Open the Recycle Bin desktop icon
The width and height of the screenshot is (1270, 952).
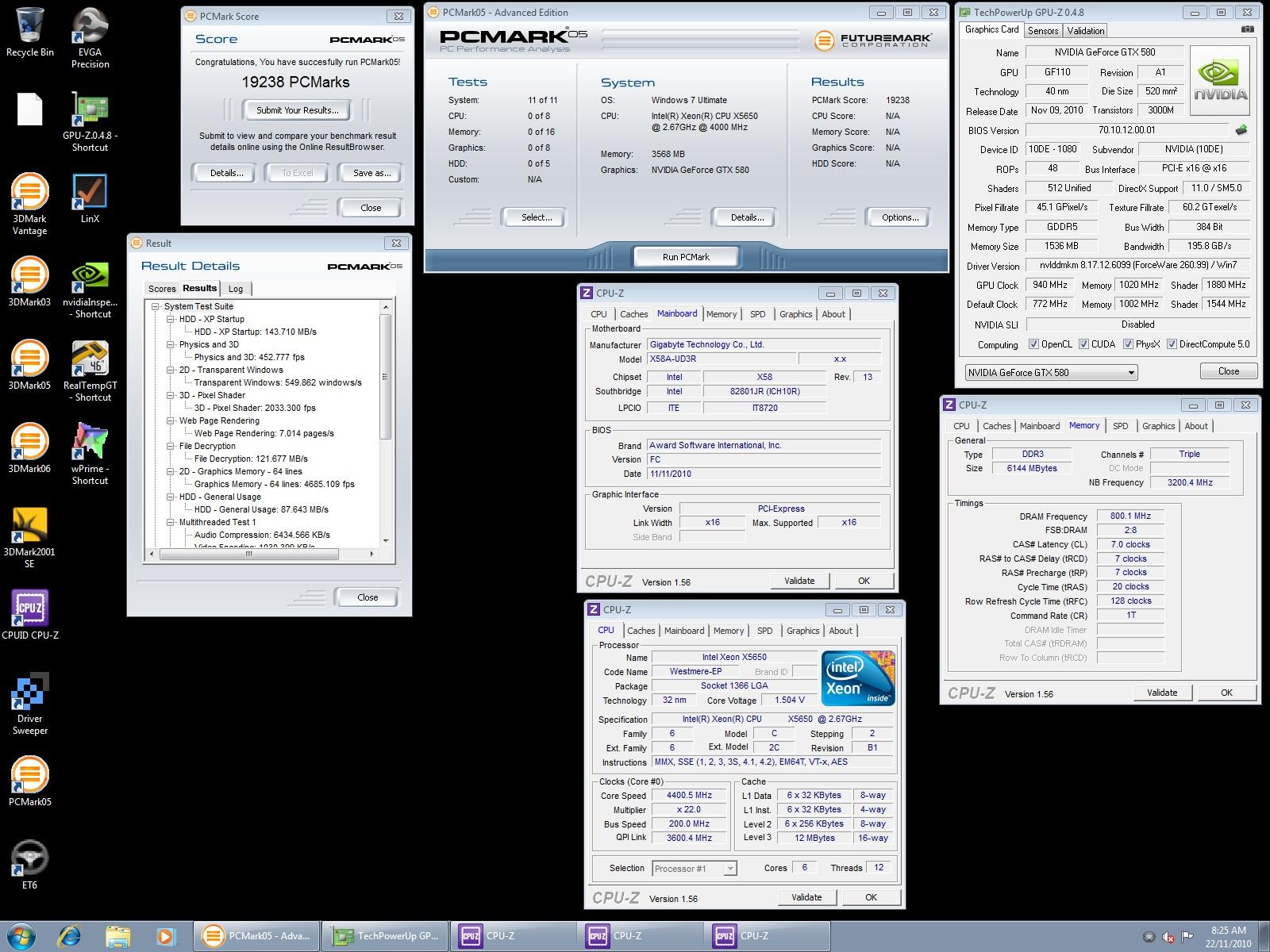click(x=30, y=33)
